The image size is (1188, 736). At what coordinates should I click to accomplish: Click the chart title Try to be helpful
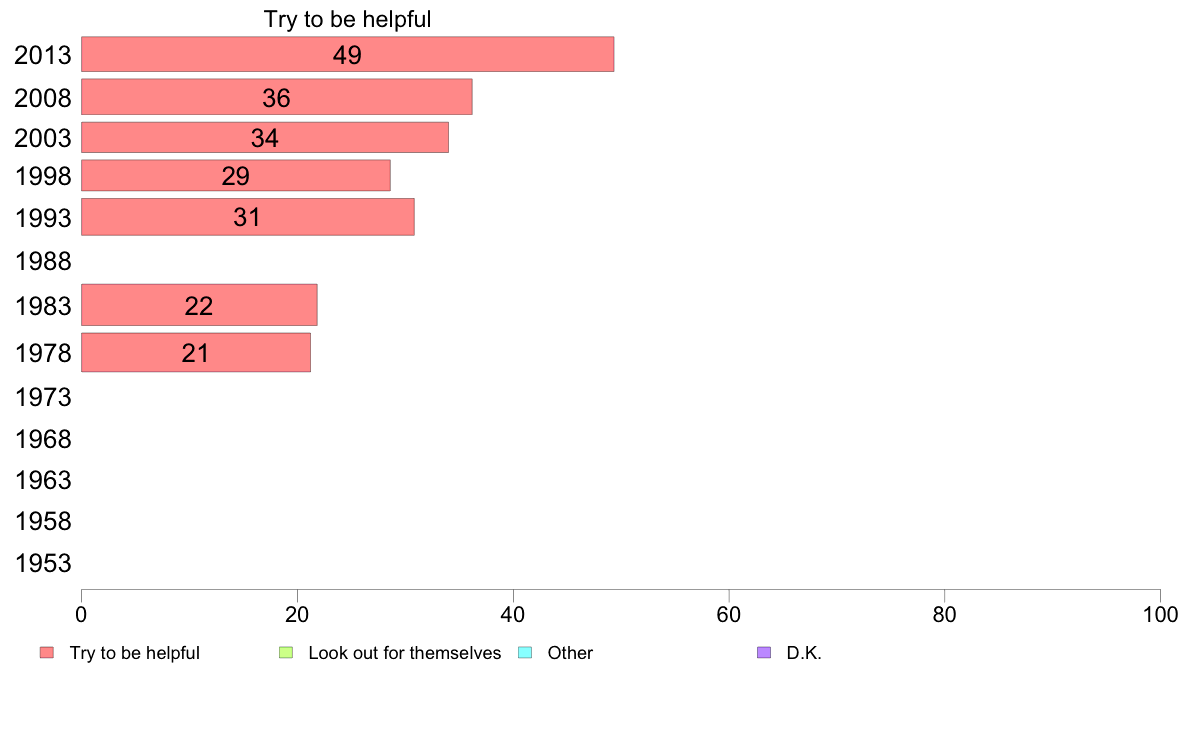(347, 19)
